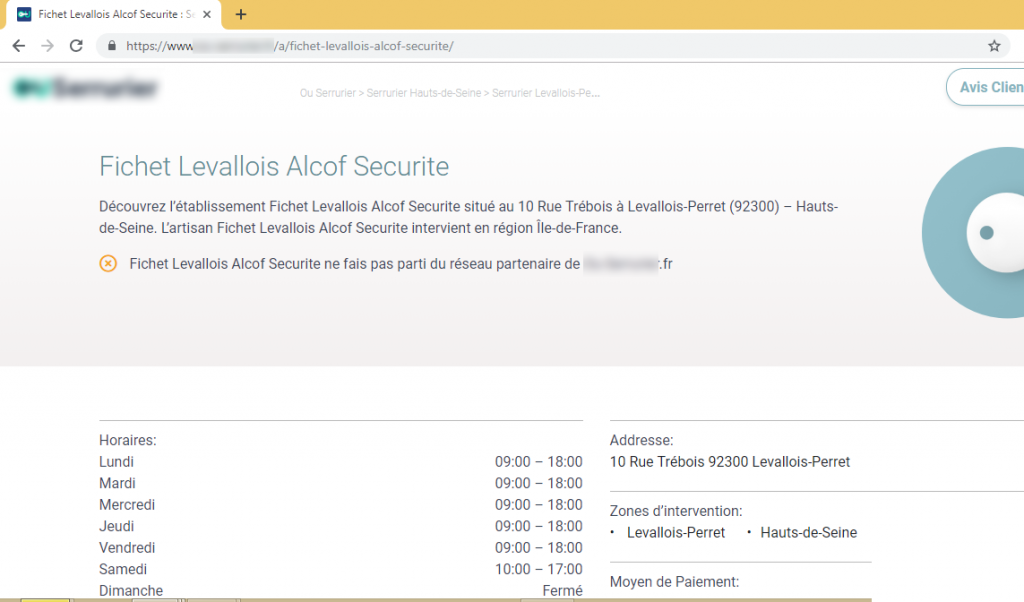
Task: Bookmark this page with the star icon
Action: pos(994,46)
